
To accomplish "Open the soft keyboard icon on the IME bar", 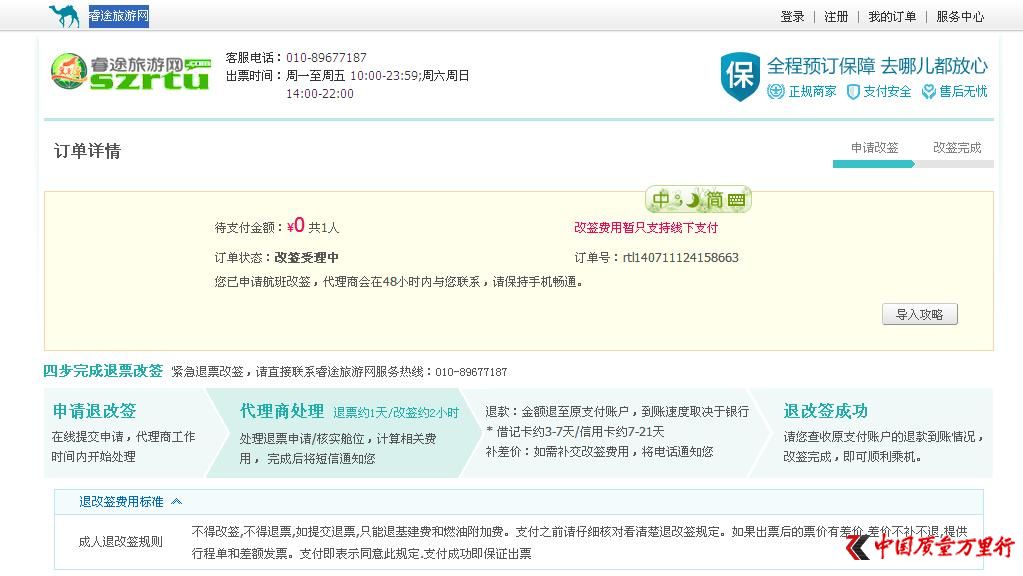I will 736,200.
